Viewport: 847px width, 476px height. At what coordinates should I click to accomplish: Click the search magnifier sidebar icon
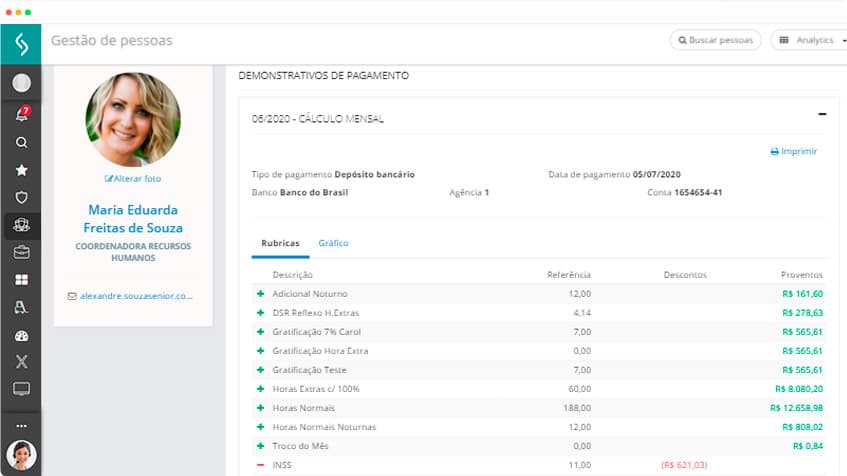click(21, 142)
